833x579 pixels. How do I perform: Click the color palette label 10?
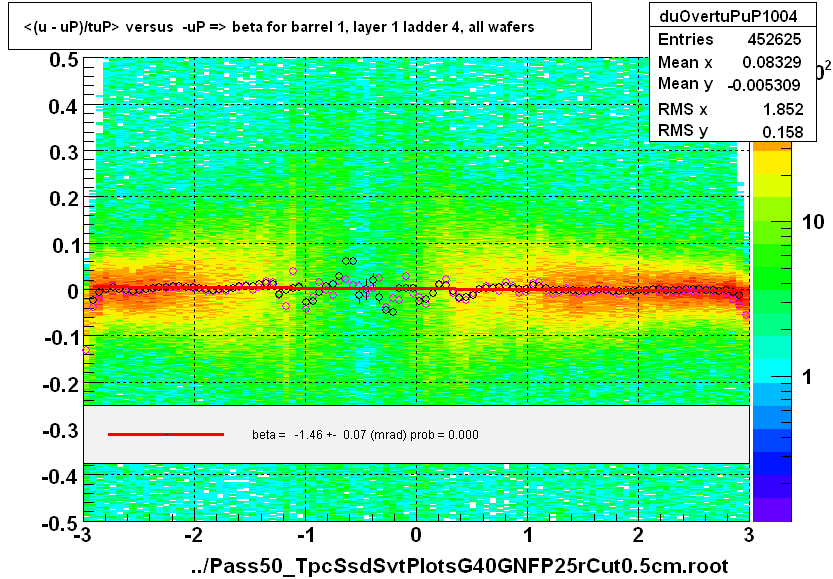[813, 222]
